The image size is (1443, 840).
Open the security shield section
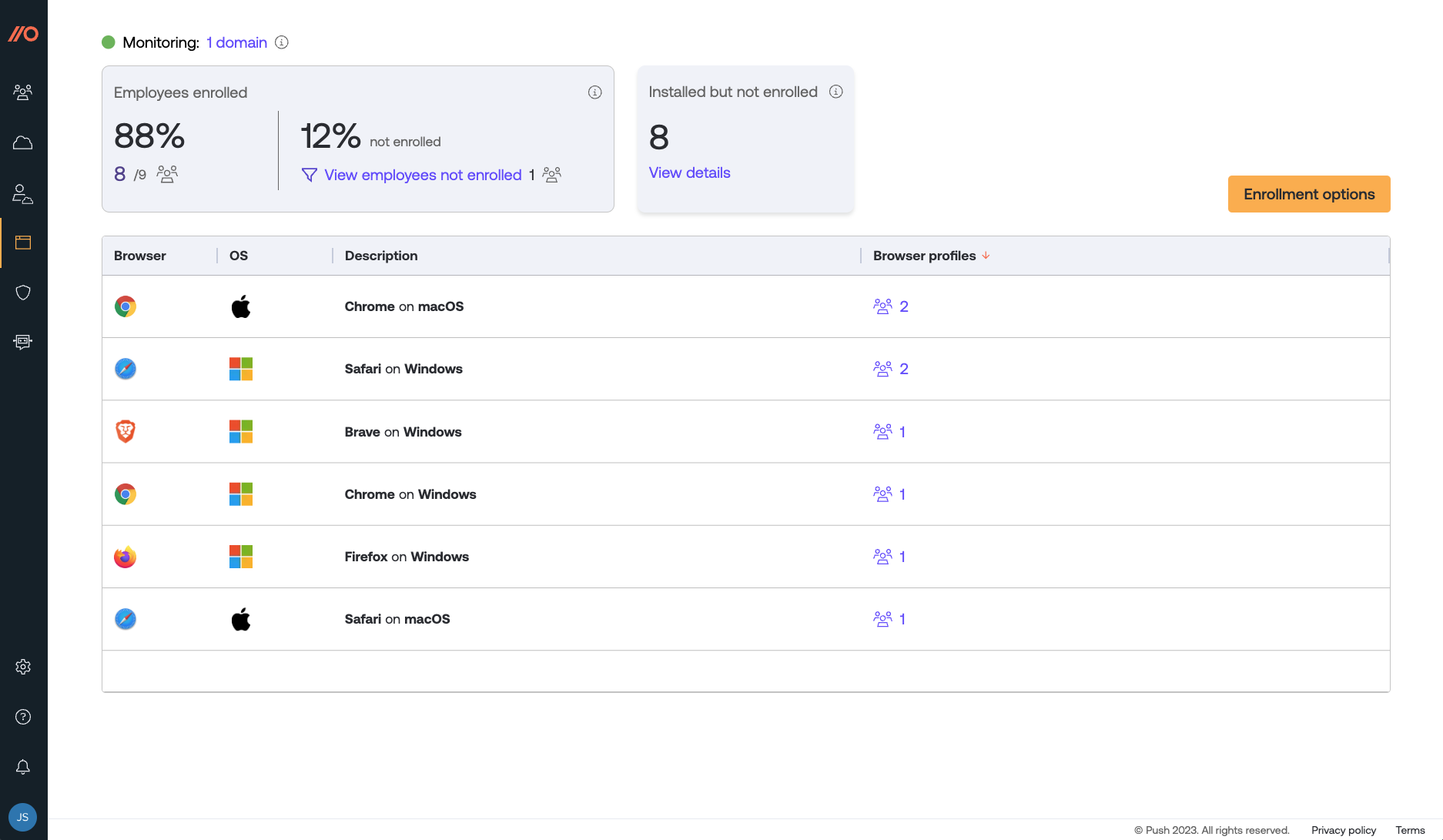tap(23, 293)
